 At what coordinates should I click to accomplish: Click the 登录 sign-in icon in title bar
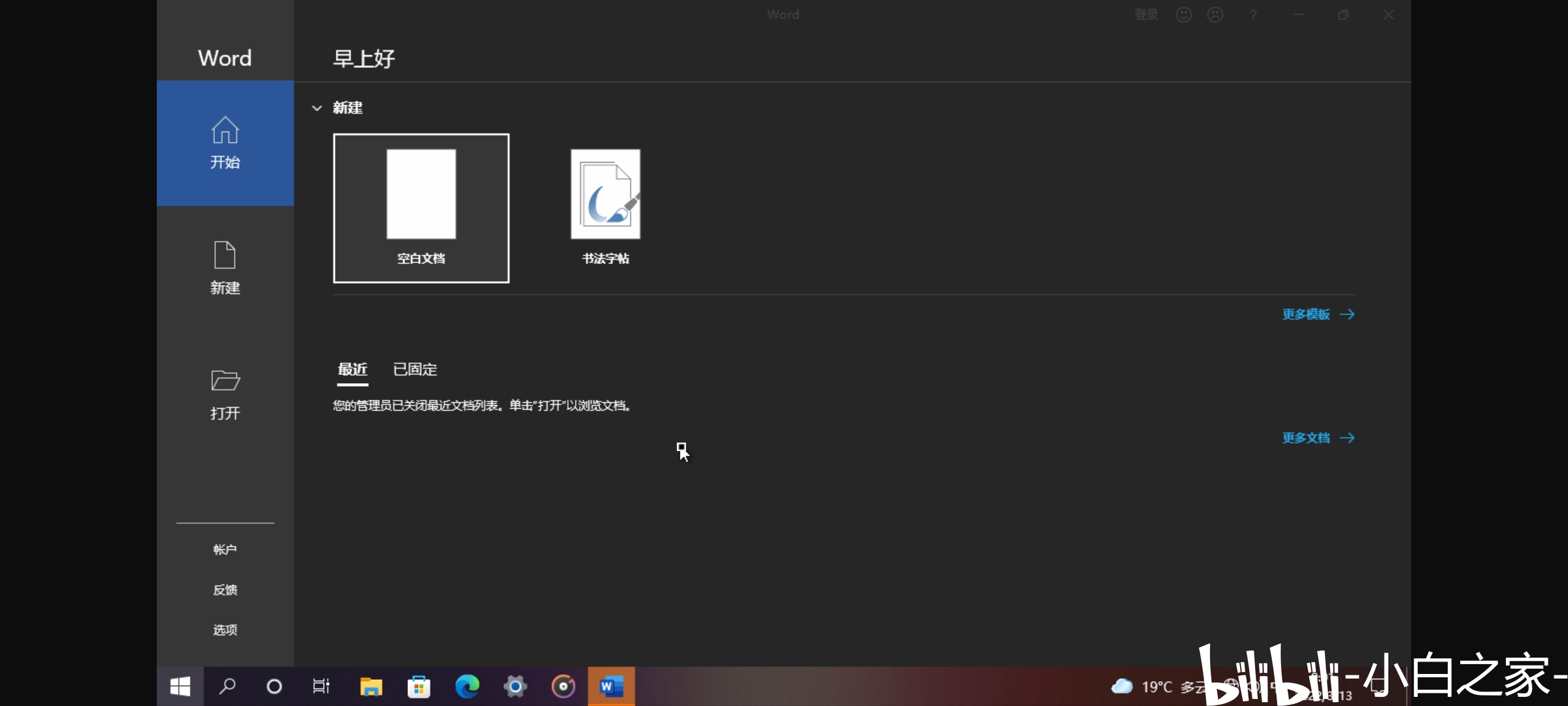[1145, 14]
